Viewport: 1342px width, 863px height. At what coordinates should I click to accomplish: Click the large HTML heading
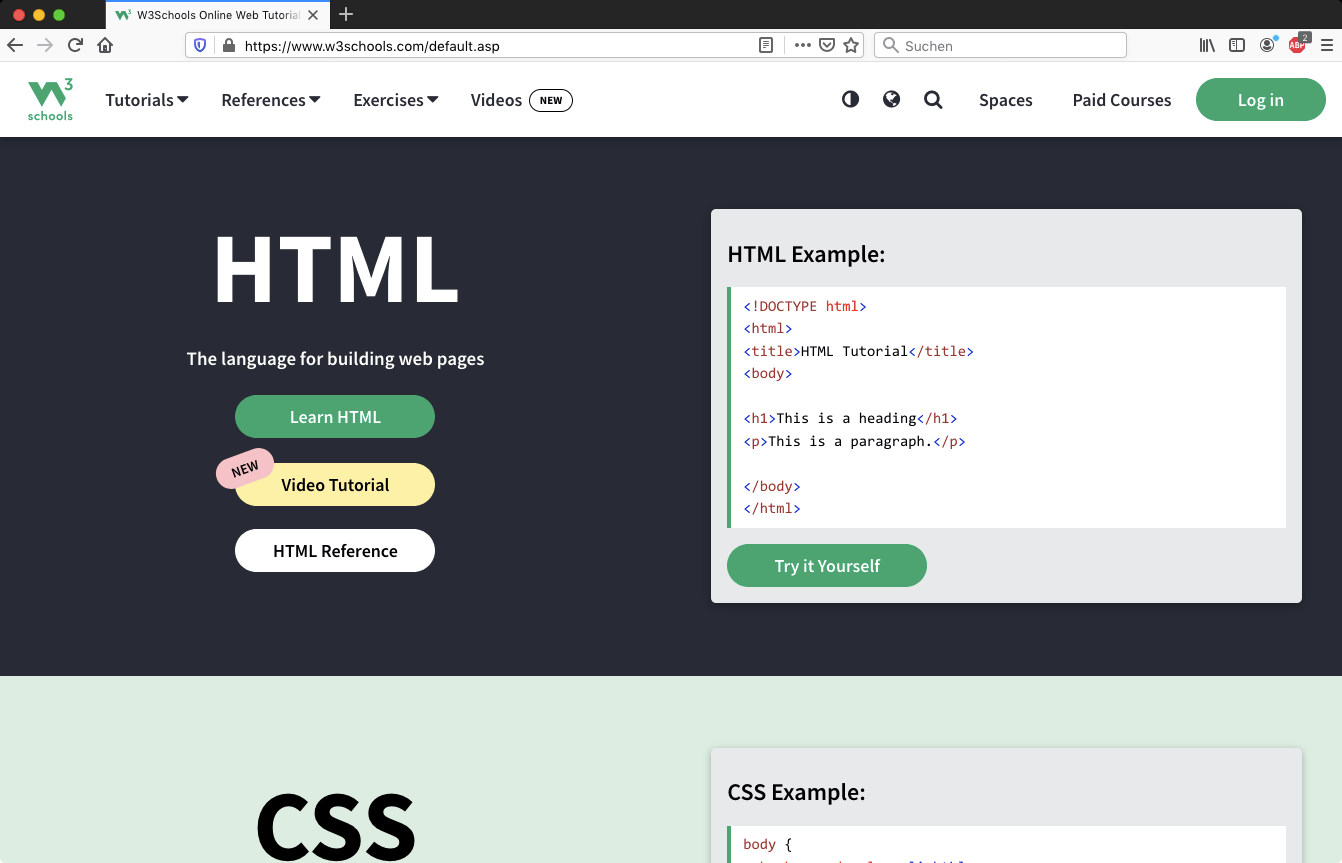(x=336, y=270)
